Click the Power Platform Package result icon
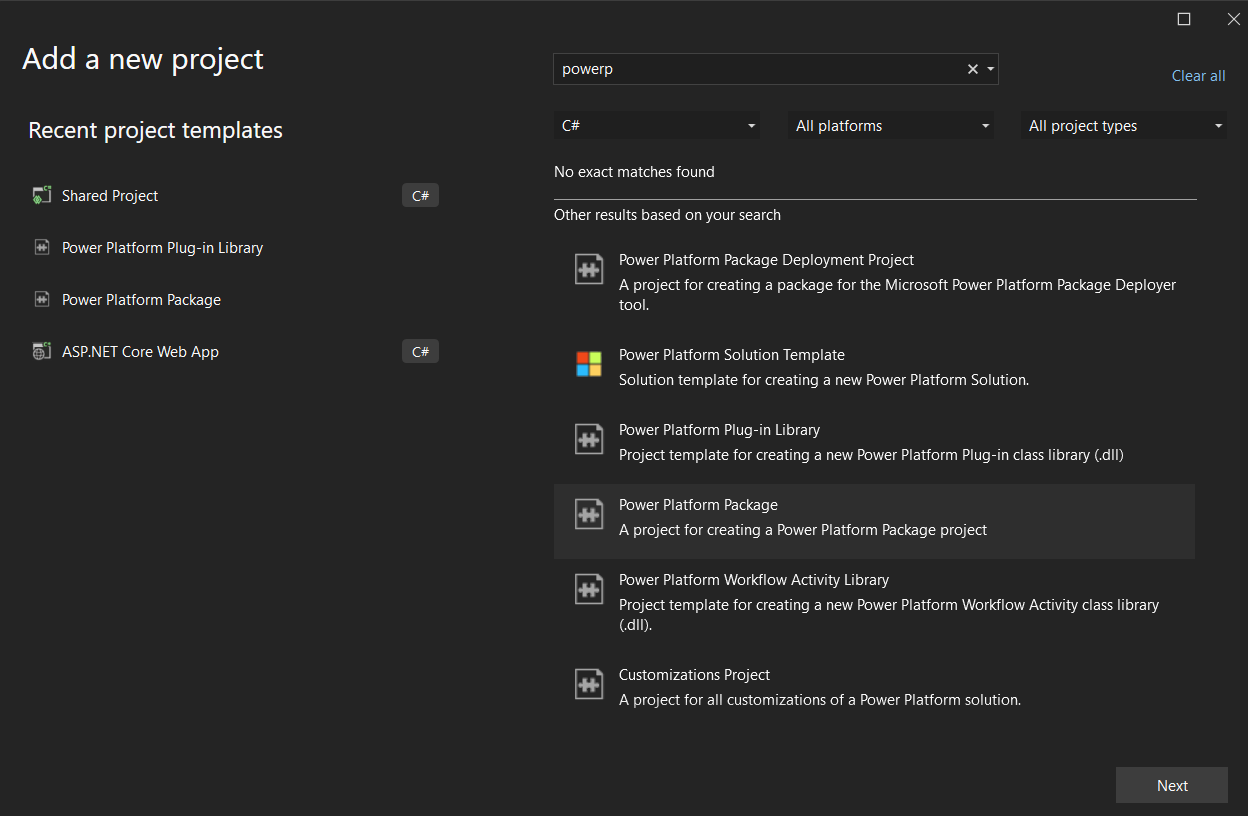This screenshot has height=816, width=1248. 589,514
